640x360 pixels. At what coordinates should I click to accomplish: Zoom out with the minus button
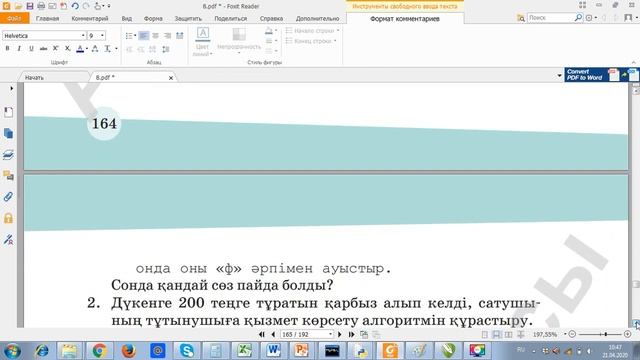tap(572, 334)
